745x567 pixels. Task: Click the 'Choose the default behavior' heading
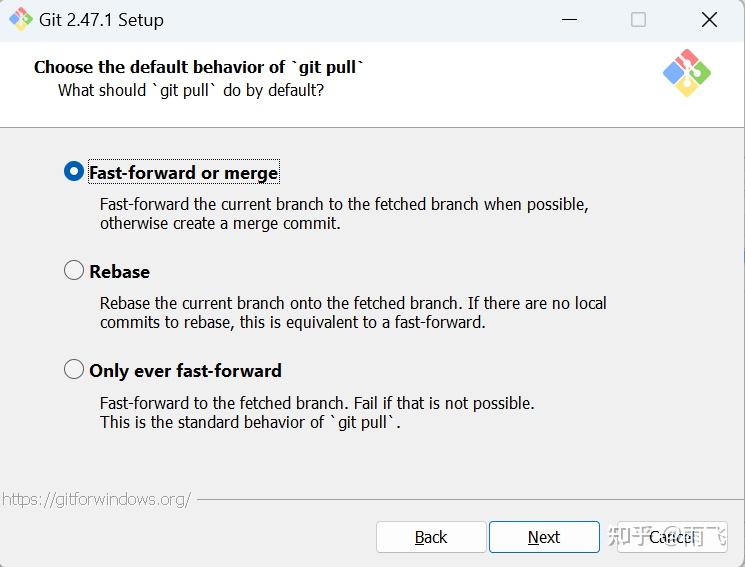(x=199, y=67)
